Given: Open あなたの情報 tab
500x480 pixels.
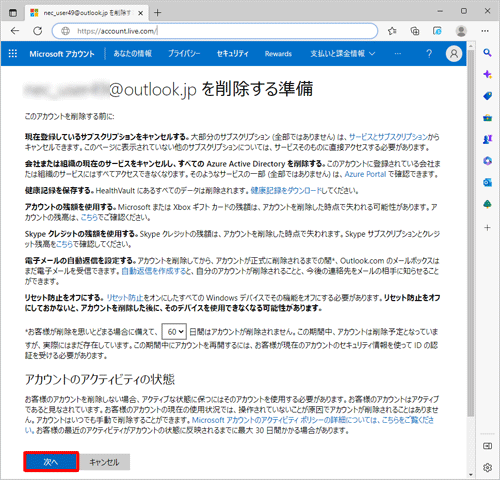Looking at the screenshot, I should pos(132,54).
